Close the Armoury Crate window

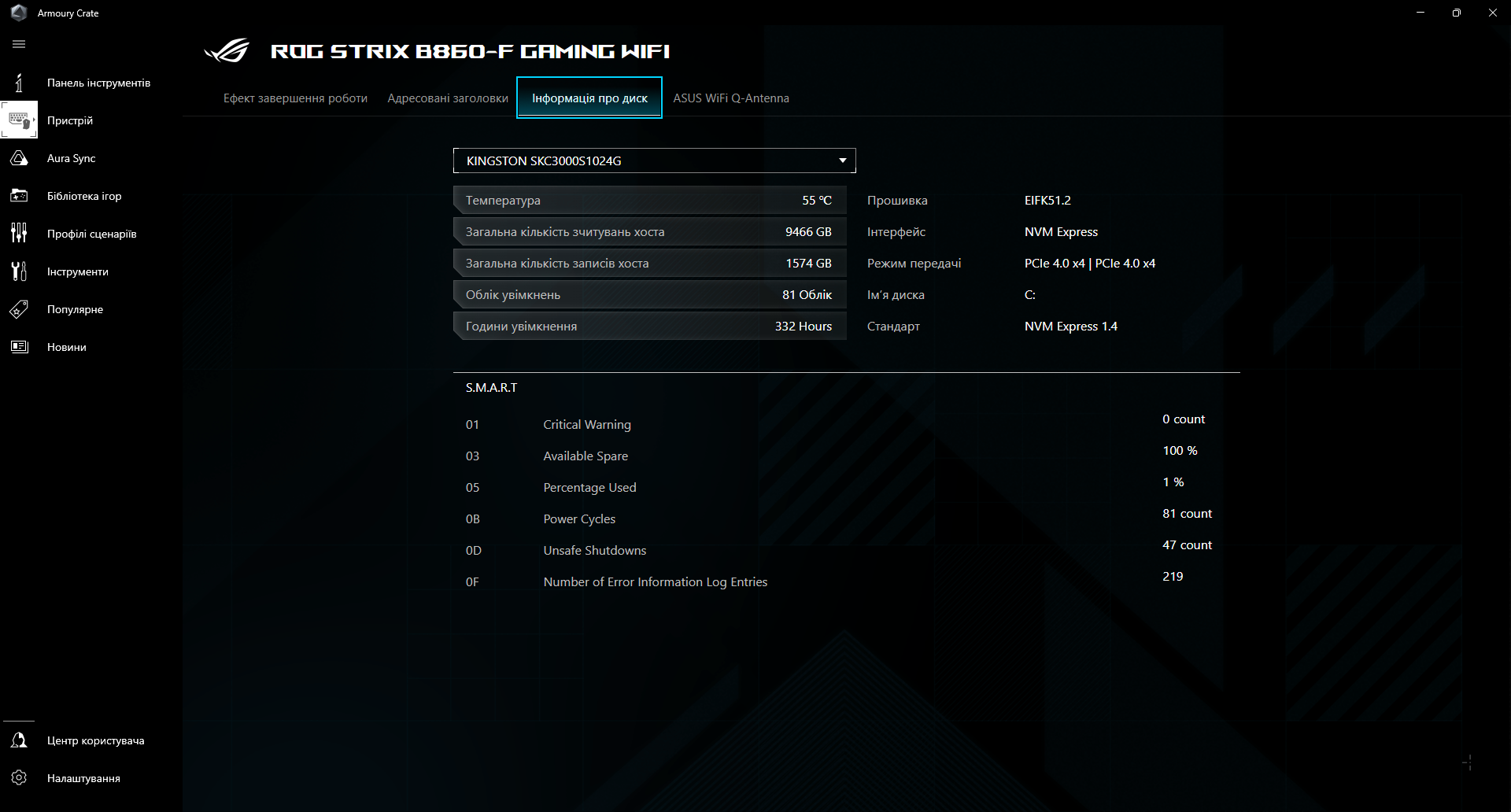(1493, 13)
